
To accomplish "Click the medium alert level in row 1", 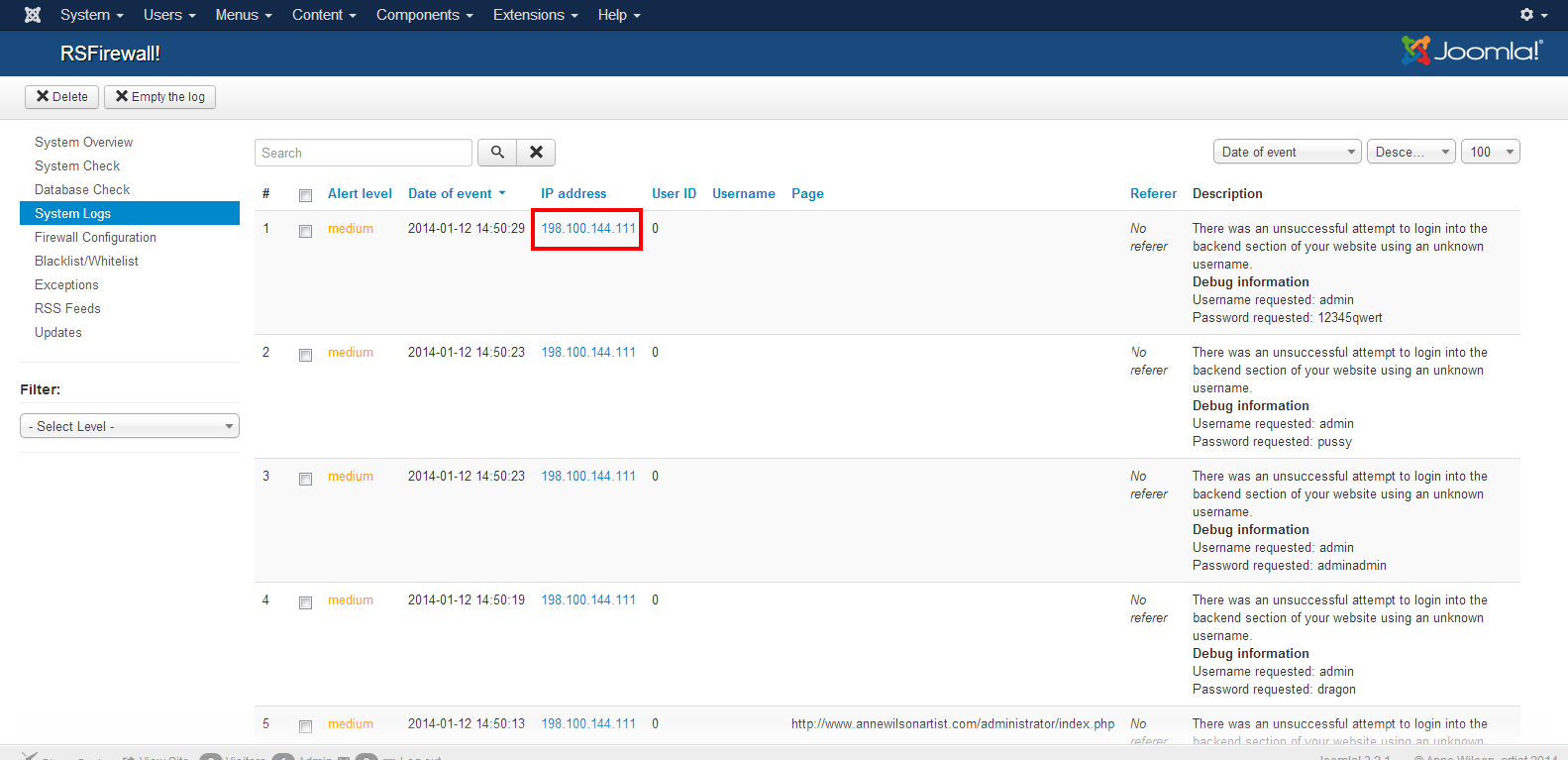I will click(x=351, y=228).
